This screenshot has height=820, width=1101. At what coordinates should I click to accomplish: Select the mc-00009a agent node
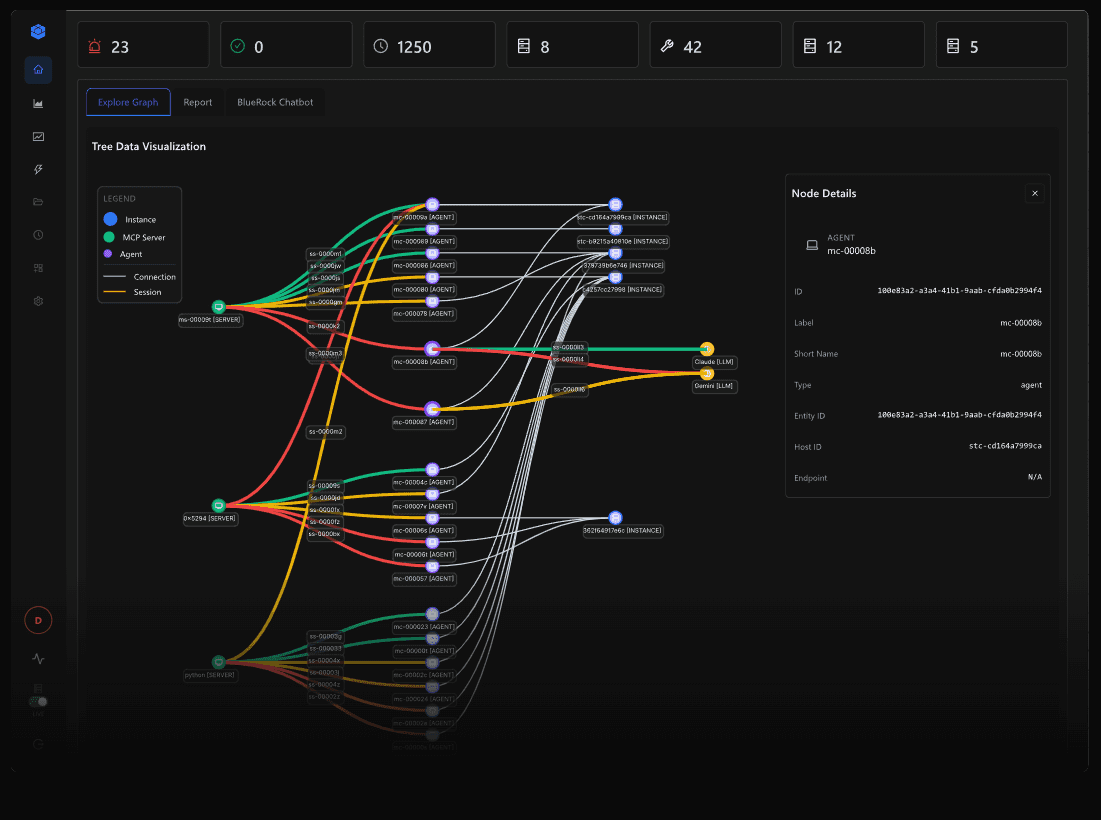(433, 205)
